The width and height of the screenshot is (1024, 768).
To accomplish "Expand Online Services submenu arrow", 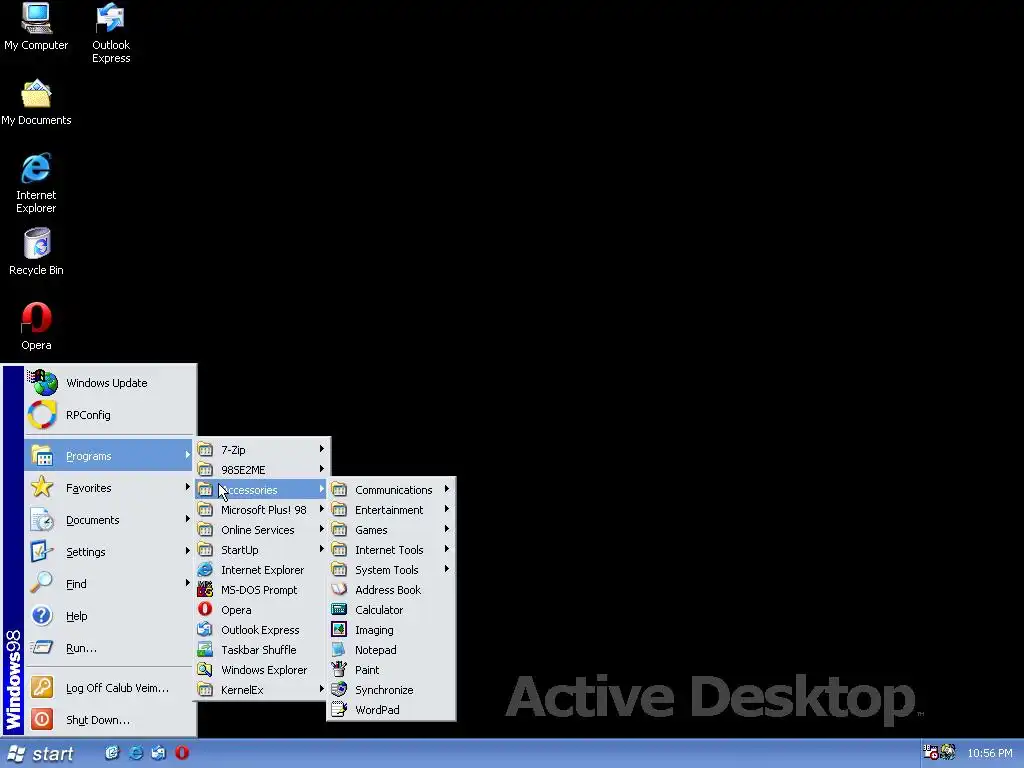I will (321, 529).
